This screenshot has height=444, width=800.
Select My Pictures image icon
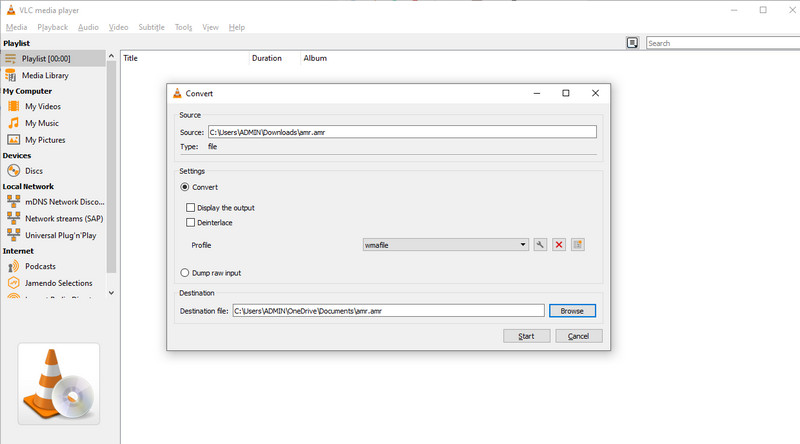tap(14, 140)
